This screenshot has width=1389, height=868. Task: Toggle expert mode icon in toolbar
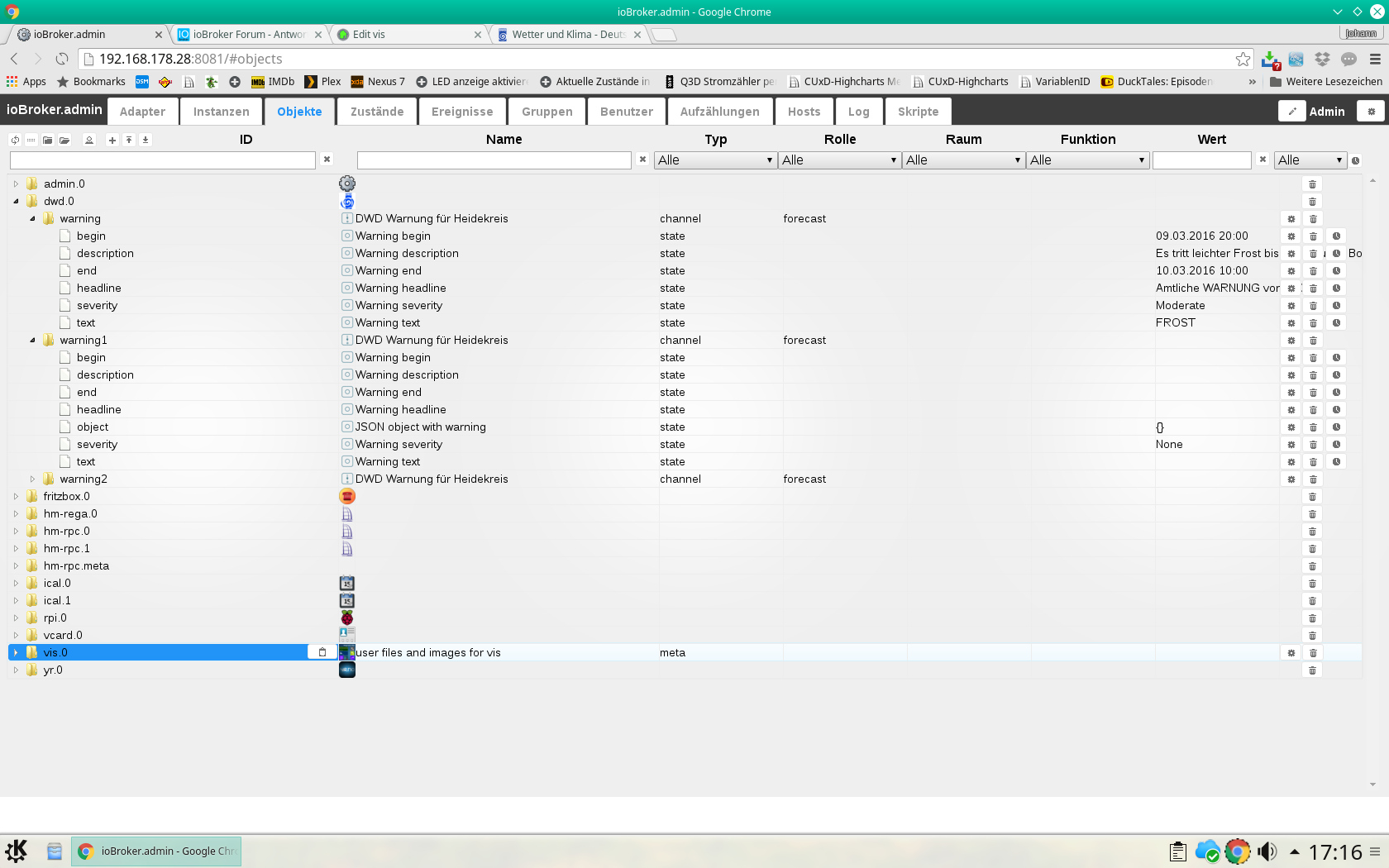pos(89,140)
